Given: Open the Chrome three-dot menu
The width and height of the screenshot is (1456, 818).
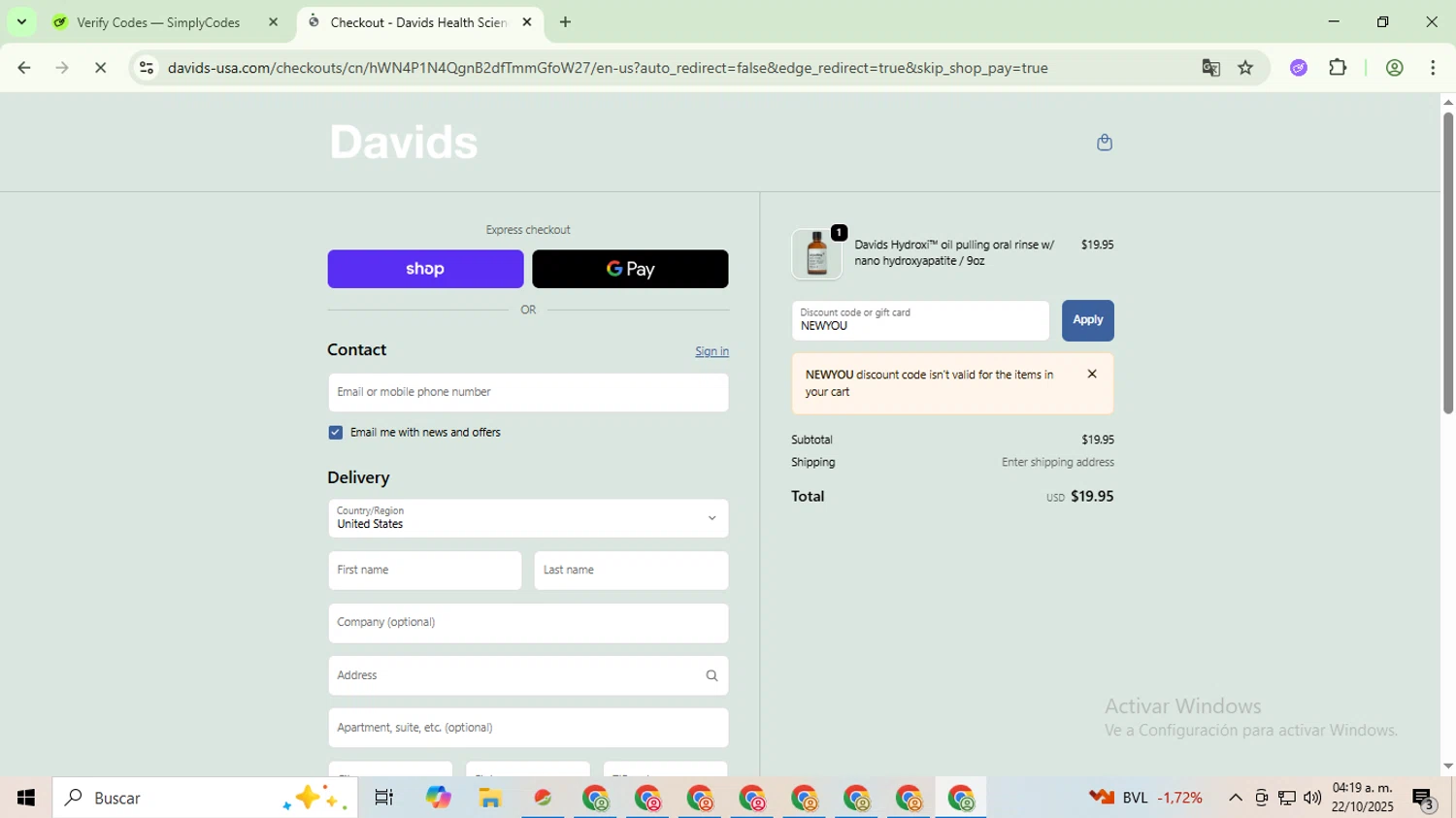Looking at the screenshot, I should (1433, 68).
